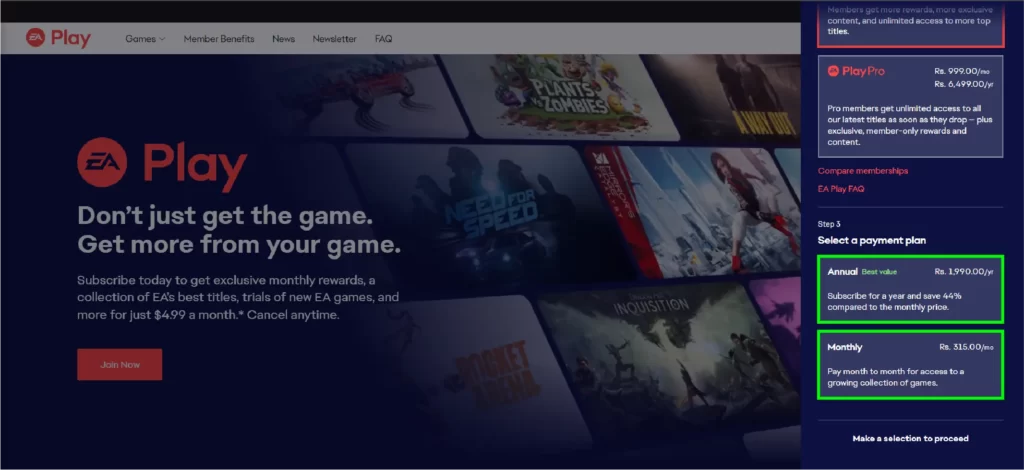
Task: Click the 'Rs. 1,990.00/yr' annual price
Action: pyautogui.click(x=963, y=272)
